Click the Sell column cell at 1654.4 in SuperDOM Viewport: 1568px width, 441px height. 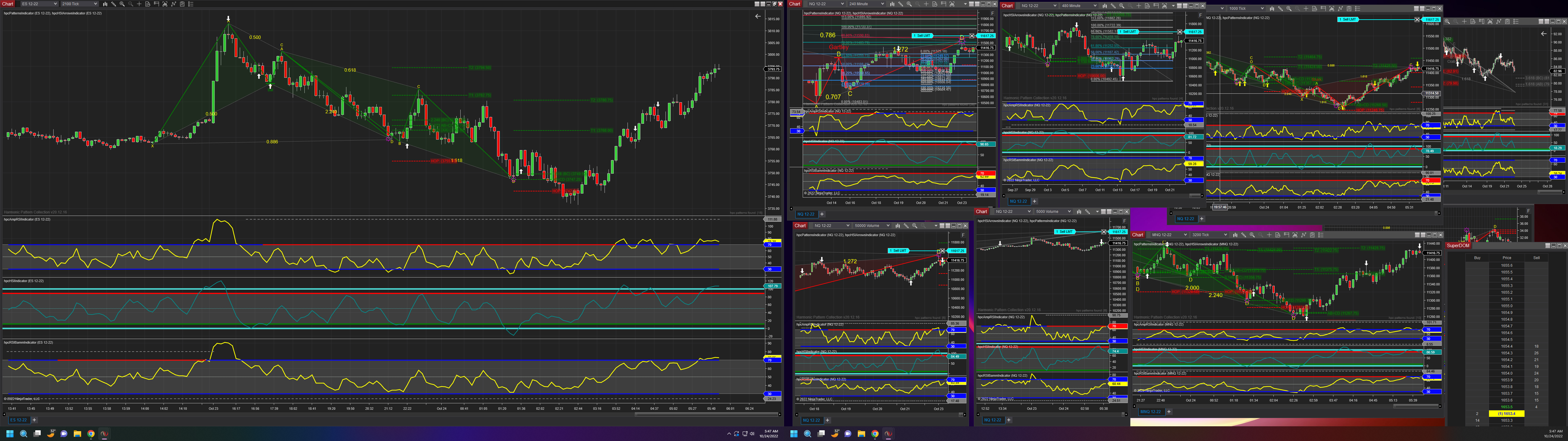1536,346
